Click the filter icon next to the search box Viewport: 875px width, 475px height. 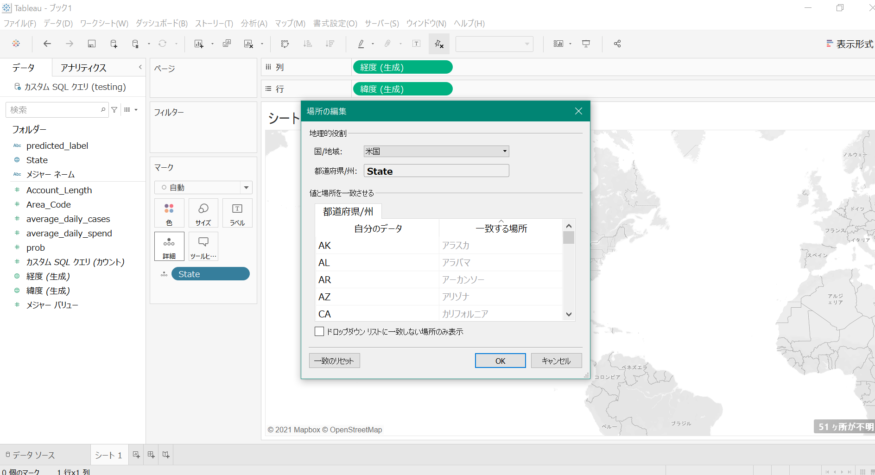[x=114, y=110]
